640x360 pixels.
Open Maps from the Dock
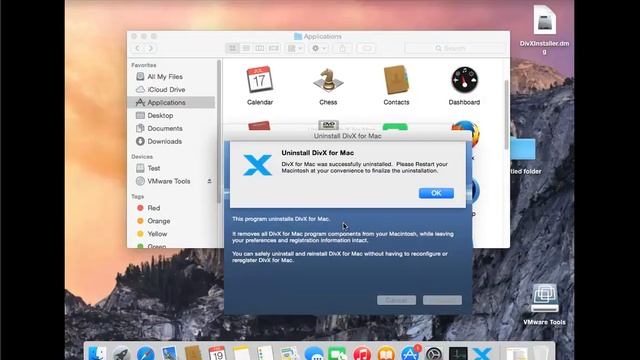(x=289, y=353)
